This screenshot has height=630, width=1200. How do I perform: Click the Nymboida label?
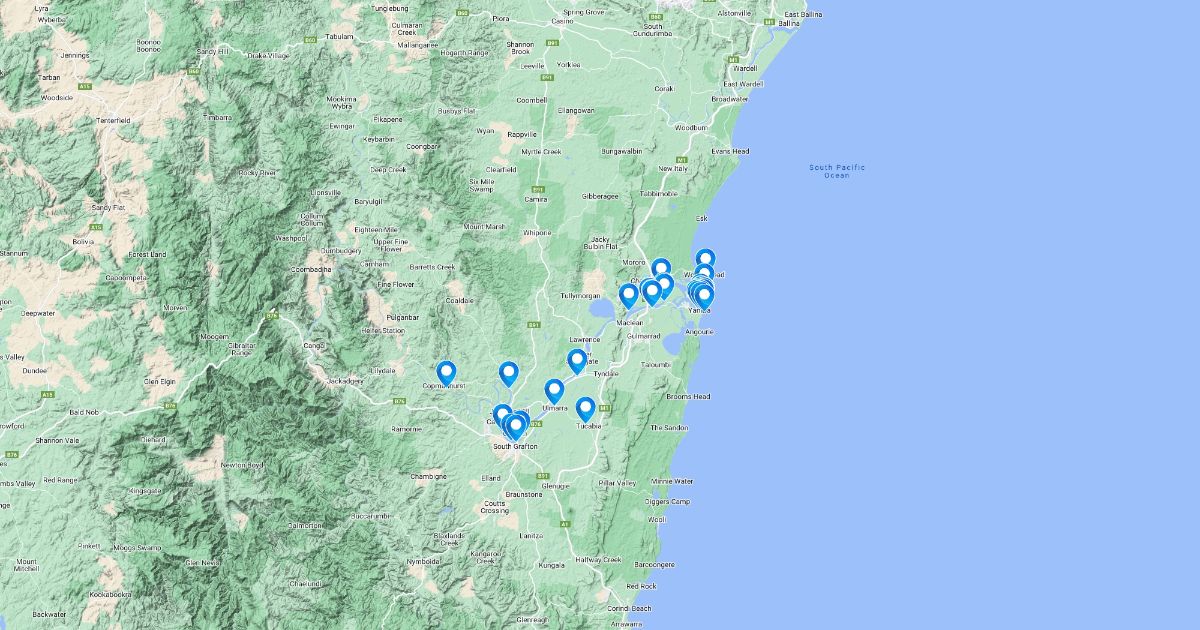(422, 561)
